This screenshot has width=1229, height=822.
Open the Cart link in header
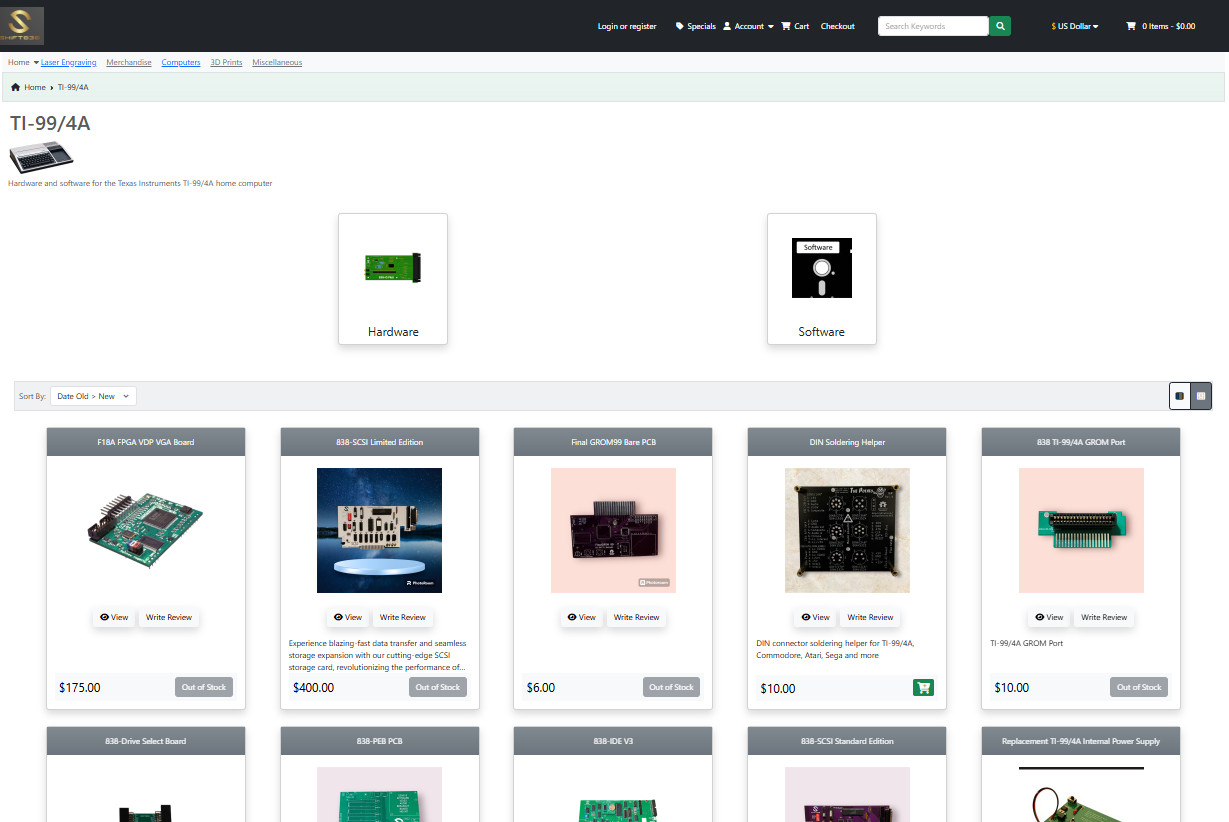tap(795, 26)
